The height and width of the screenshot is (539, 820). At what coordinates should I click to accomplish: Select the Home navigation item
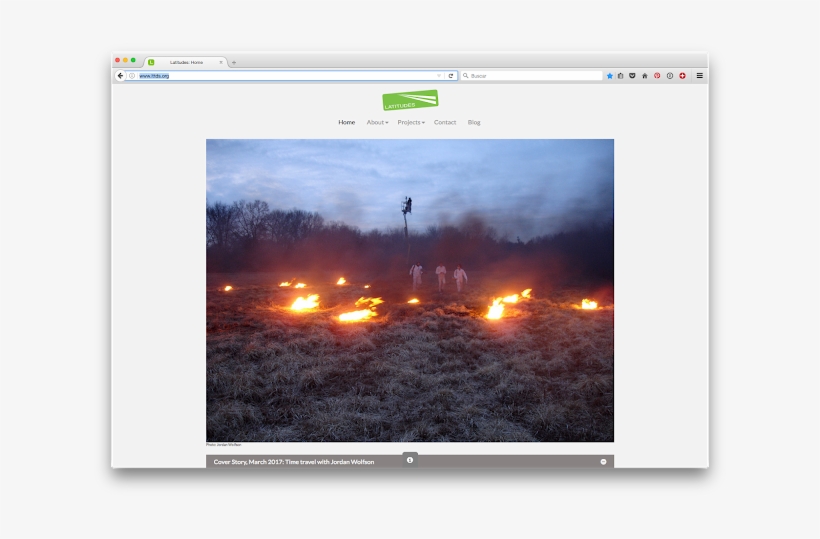tap(346, 123)
